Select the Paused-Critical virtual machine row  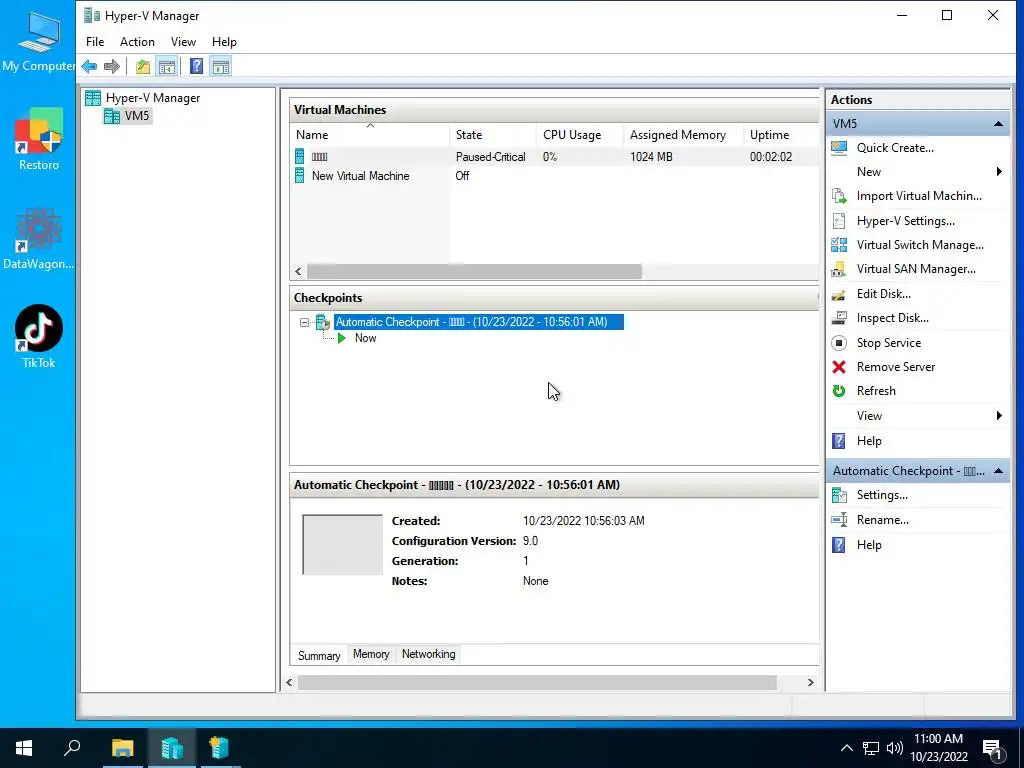click(x=554, y=157)
